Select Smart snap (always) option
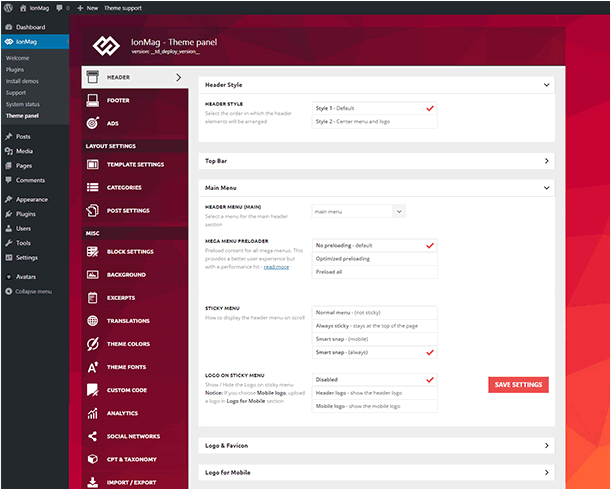Screen dimensions: 611x489 click(x=374, y=352)
